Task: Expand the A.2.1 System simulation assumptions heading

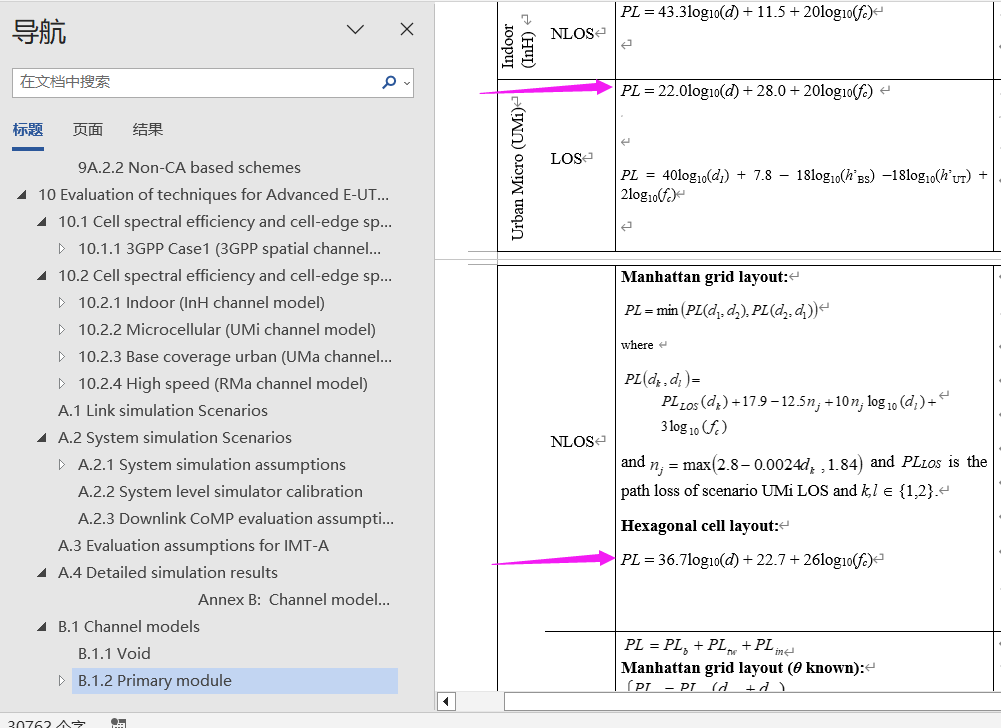Action: pyautogui.click(x=62, y=465)
